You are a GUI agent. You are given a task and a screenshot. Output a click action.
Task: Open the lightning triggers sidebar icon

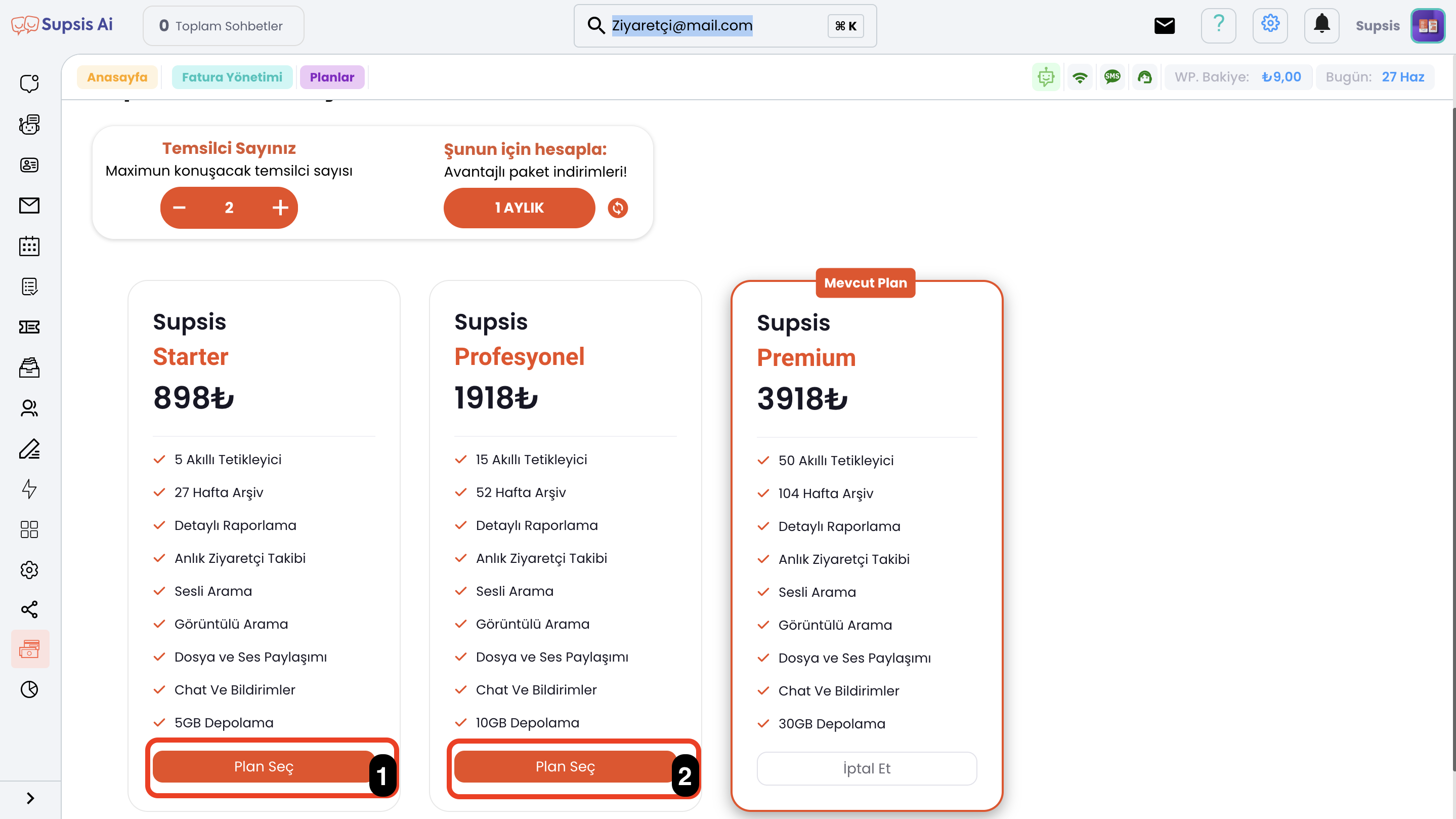(29, 488)
